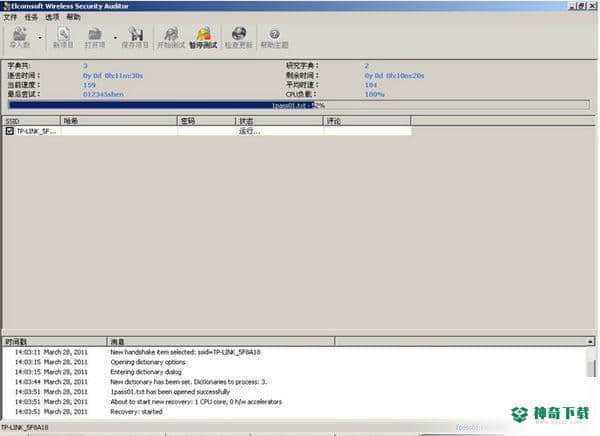Screen dimensions: 600x436
Task: Close the Wireless Security Auditor window
Action: point(592,6)
